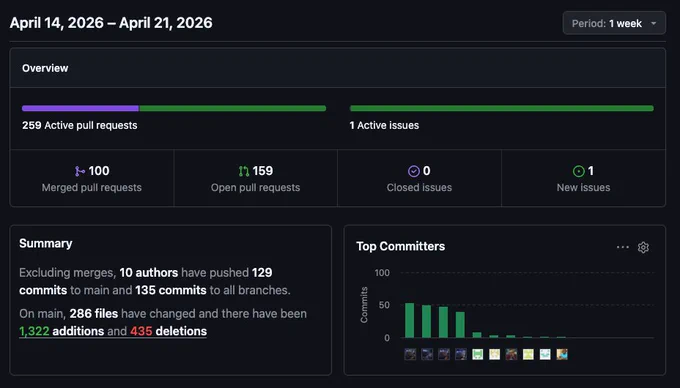Open the fourth top committer avatar
Image resolution: width=680 pixels, height=388 pixels.
pyautogui.click(x=461, y=354)
